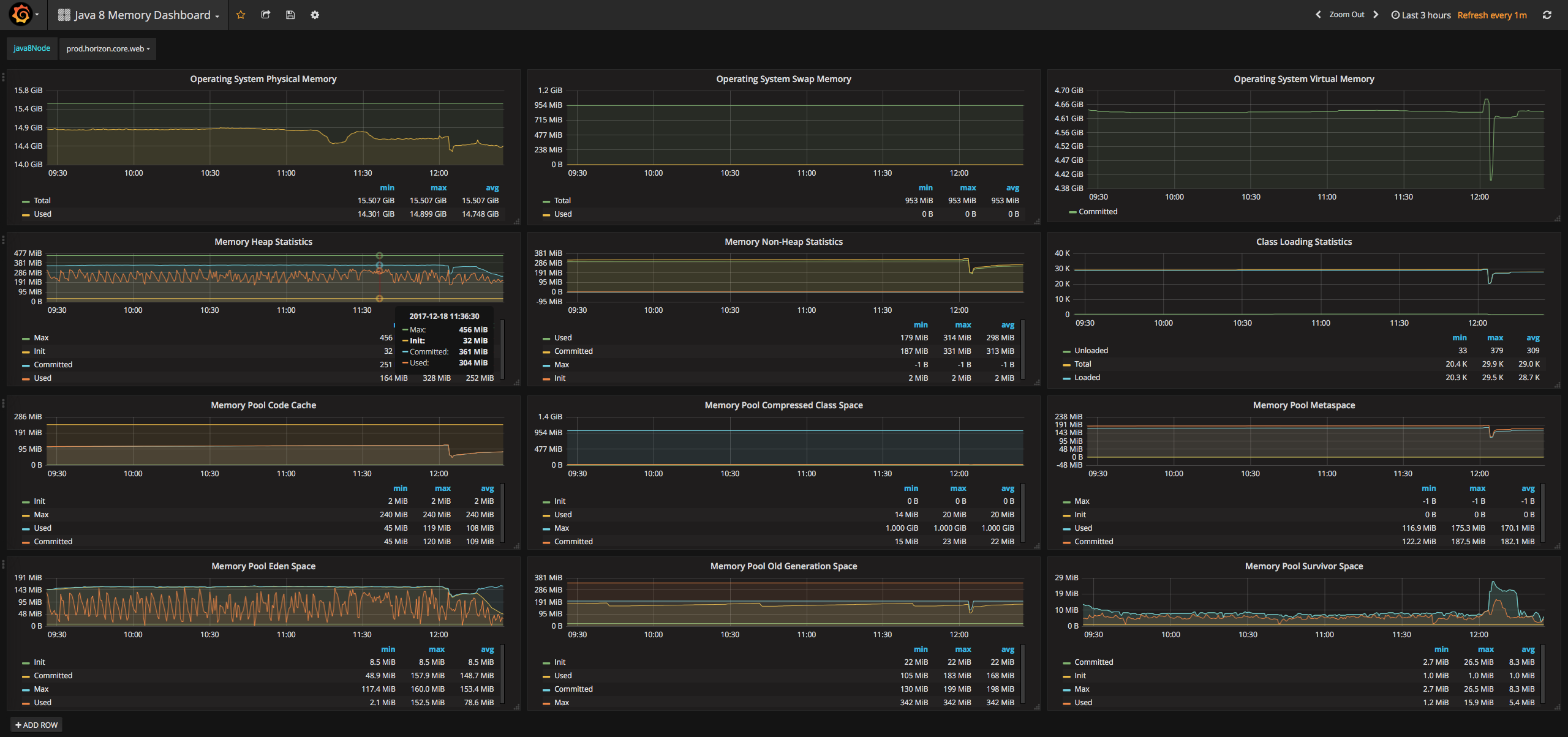Open Memory Pool Metaspace panel title menu

tap(1303, 405)
